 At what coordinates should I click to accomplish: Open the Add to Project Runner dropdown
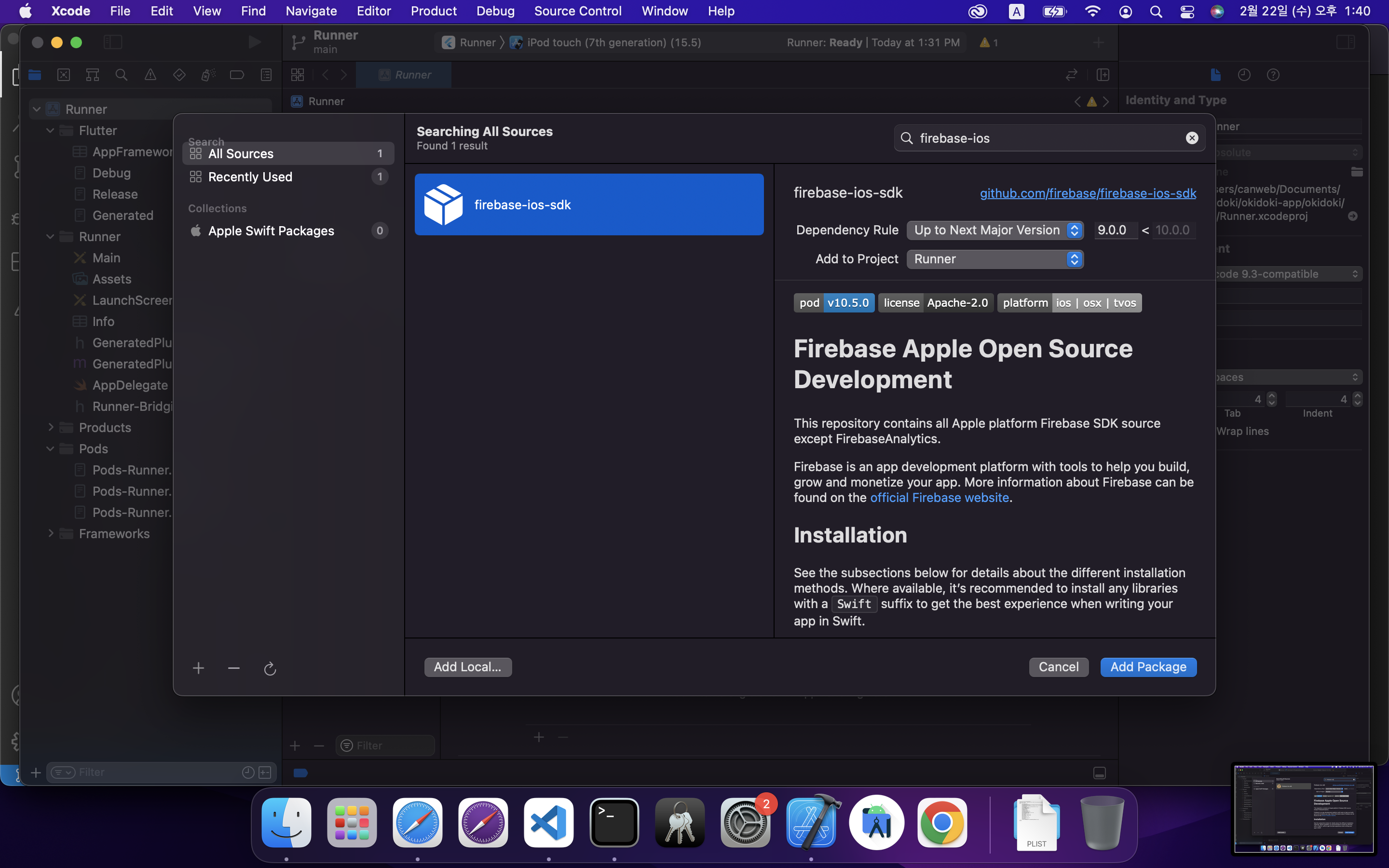[x=994, y=259]
